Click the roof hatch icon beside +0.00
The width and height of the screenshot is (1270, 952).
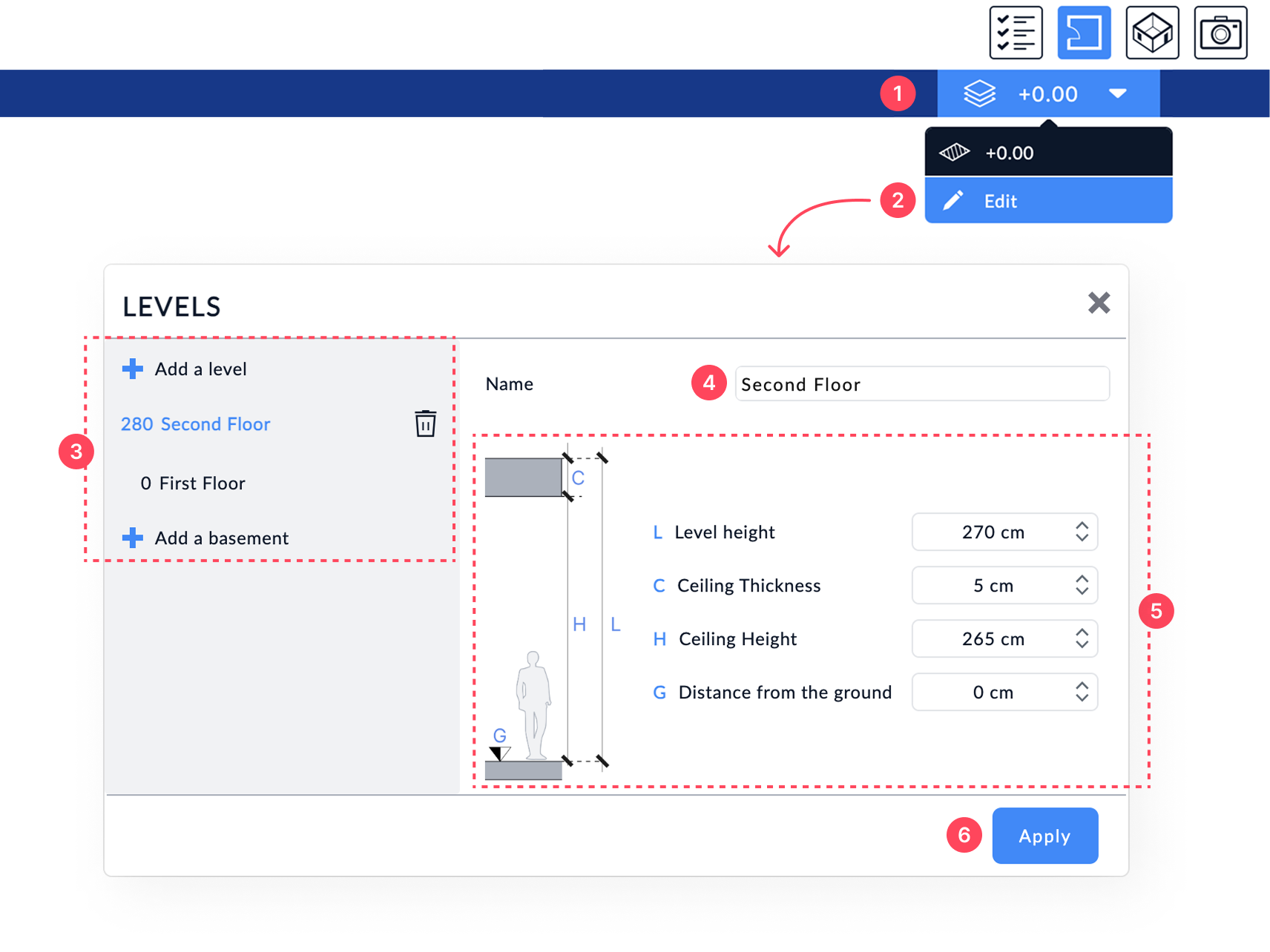(953, 152)
